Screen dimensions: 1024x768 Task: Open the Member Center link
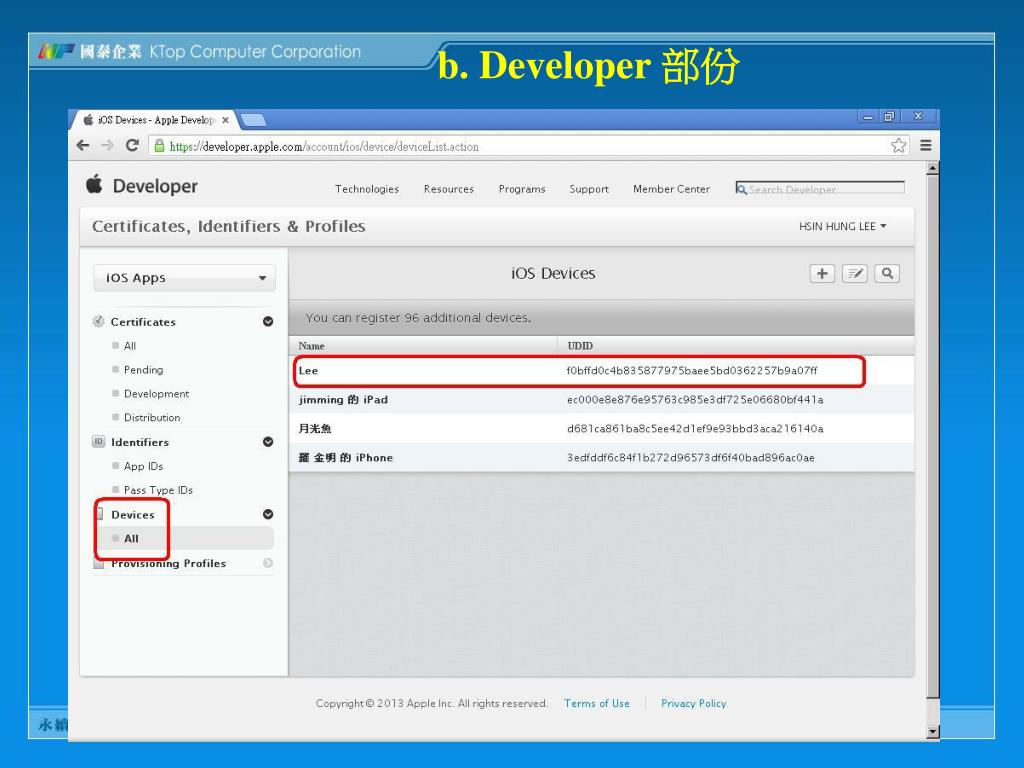tap(671, 189)
